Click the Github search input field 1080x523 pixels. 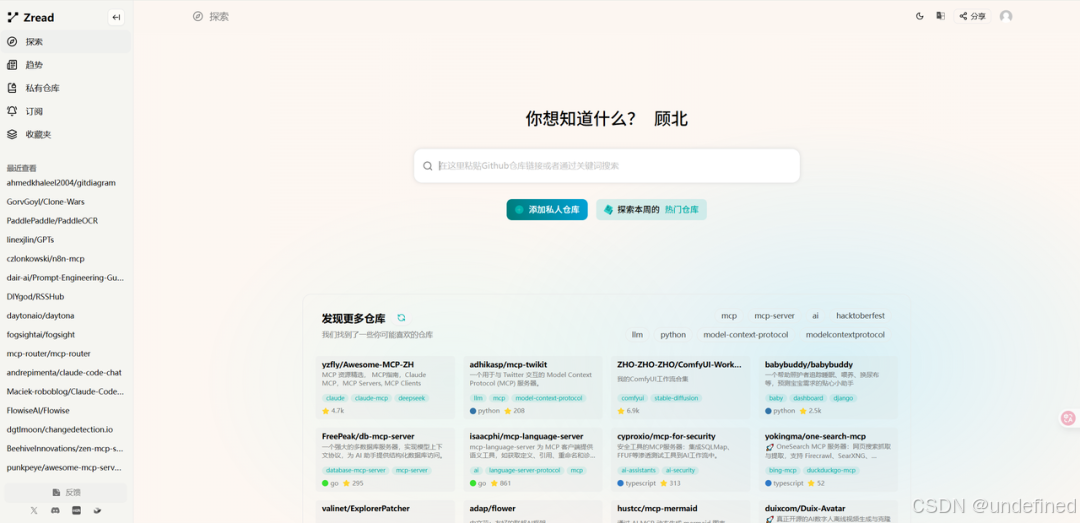click(x=607, y=166)
